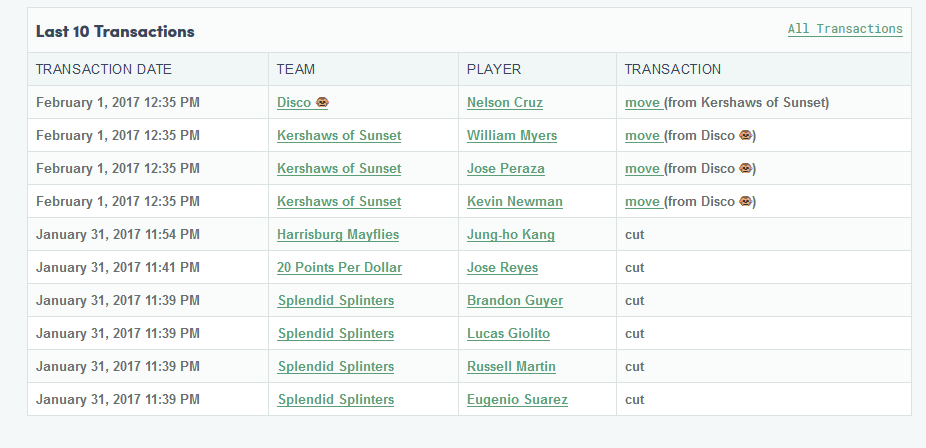Open Kershaws of Sunset in Kevin Newman row
This screenshot has height=448, width=926.
click(x=339, y=202)
